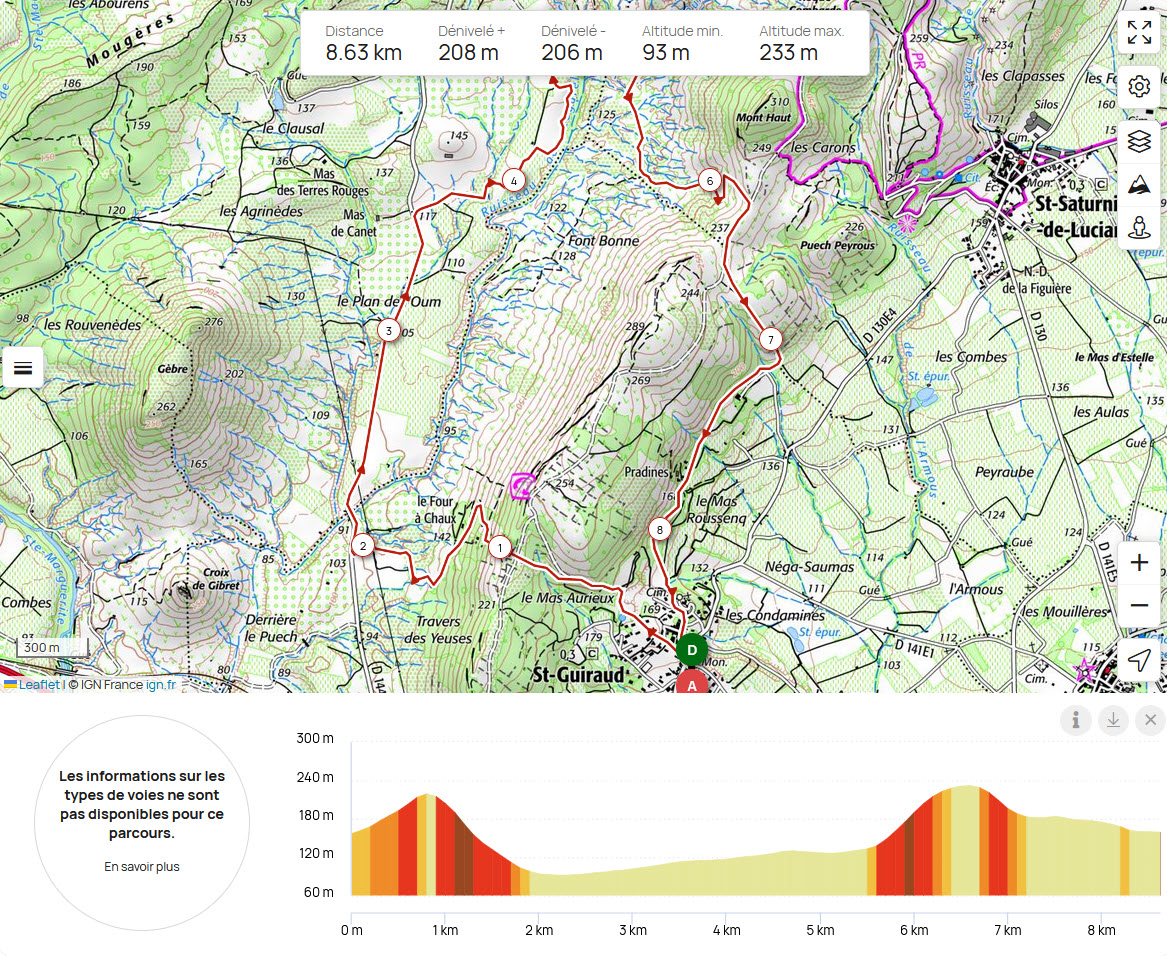This screenshot has height=956, width=1167.
Task: Click waypoint marker 7 on the trail
Action: (770, 340)
